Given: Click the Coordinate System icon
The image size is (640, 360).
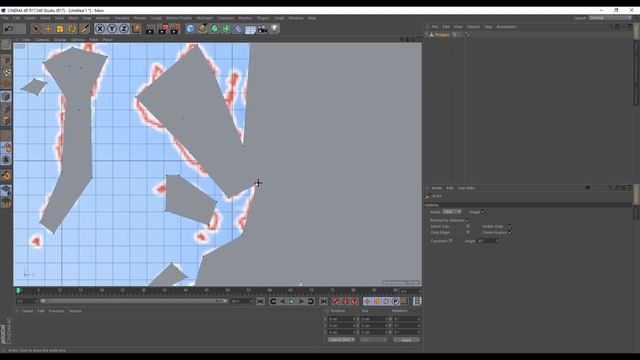Looking at the screenshot, I should 136,29.
